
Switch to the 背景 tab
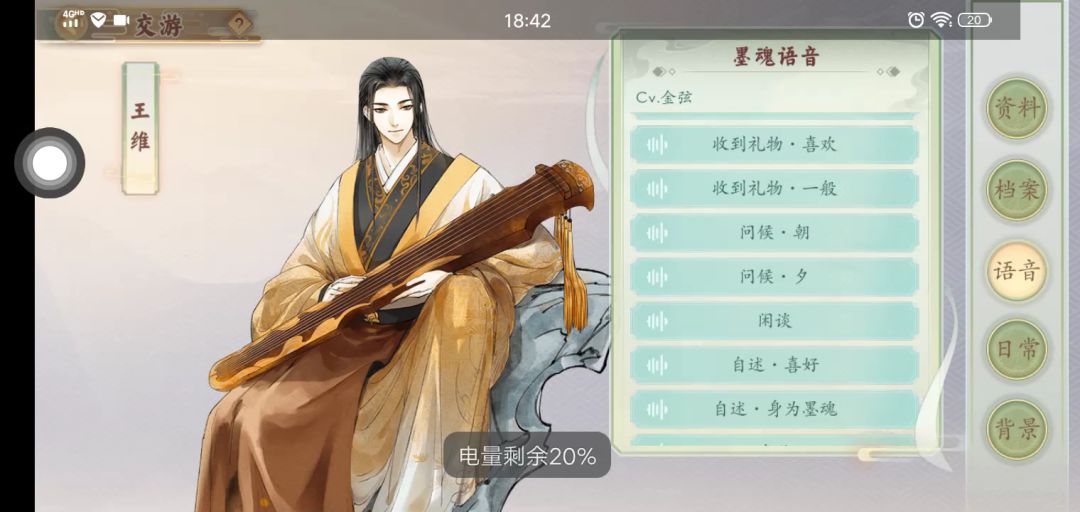(x=1017, y=430)
